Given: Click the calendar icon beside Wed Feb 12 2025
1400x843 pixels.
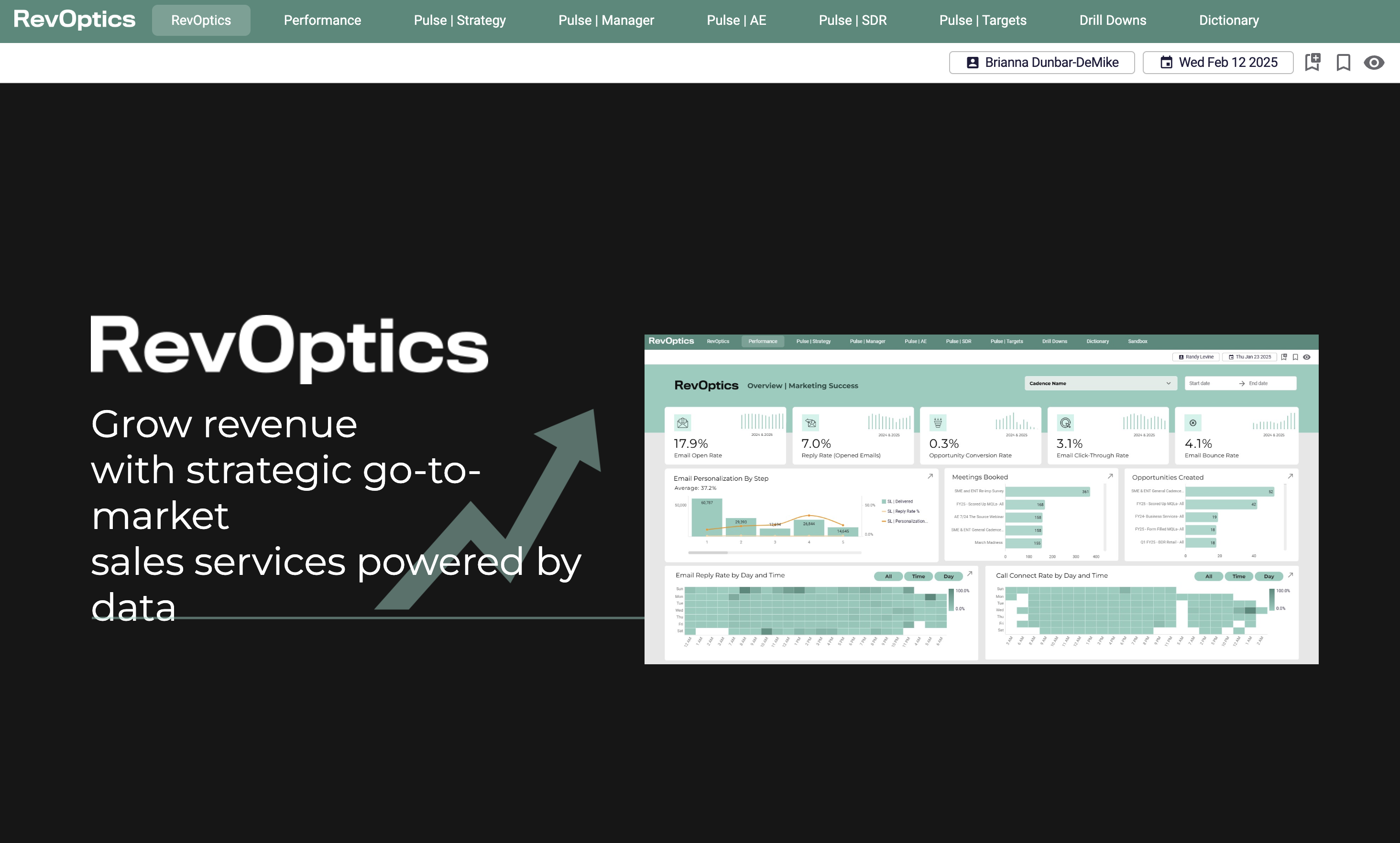Looking at the screenshot, I should (x=1166, y=63).
